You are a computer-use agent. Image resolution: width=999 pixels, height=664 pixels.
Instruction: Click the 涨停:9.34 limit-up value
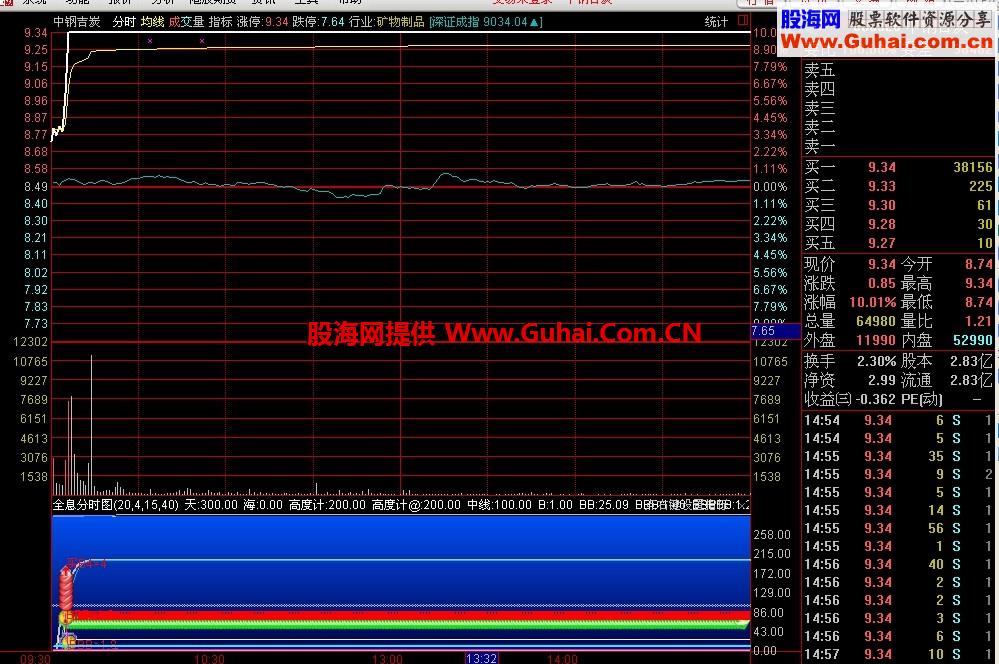click(x=262, y=22)
